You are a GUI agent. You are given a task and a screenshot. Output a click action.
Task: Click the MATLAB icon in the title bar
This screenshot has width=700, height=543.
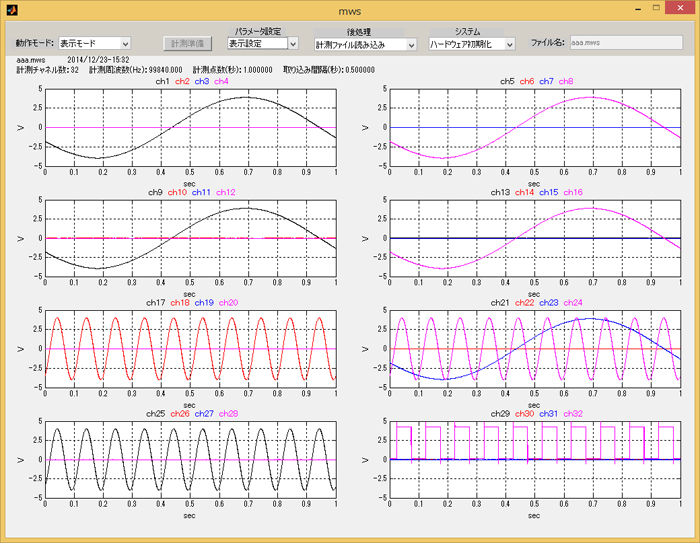coord(12,9)
